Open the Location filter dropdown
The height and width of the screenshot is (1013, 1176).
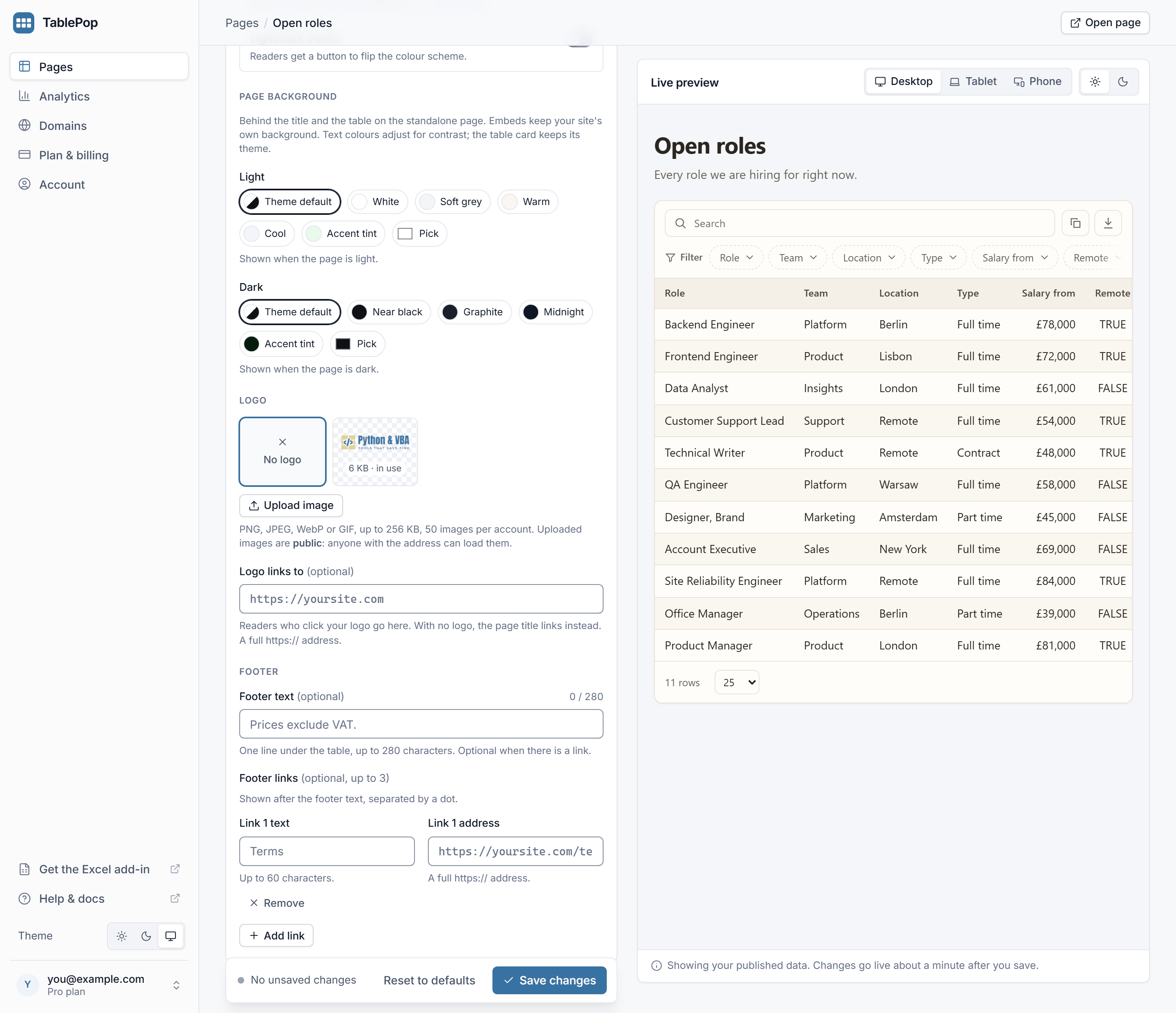(869, 258)
